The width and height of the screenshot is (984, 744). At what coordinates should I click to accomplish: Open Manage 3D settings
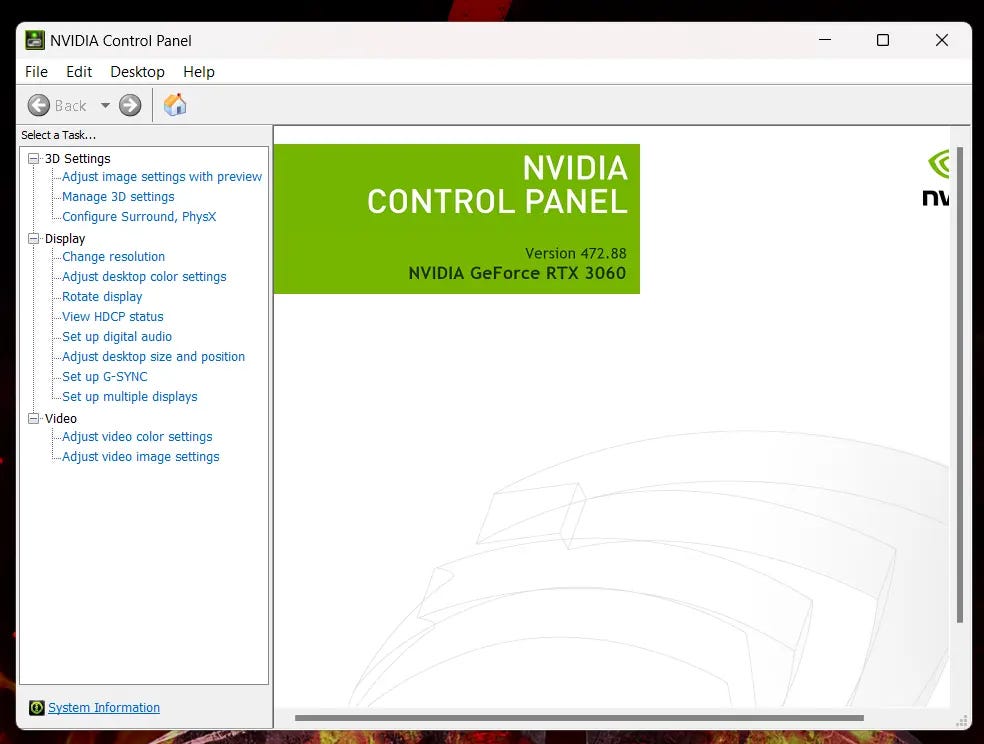point(118,197)
